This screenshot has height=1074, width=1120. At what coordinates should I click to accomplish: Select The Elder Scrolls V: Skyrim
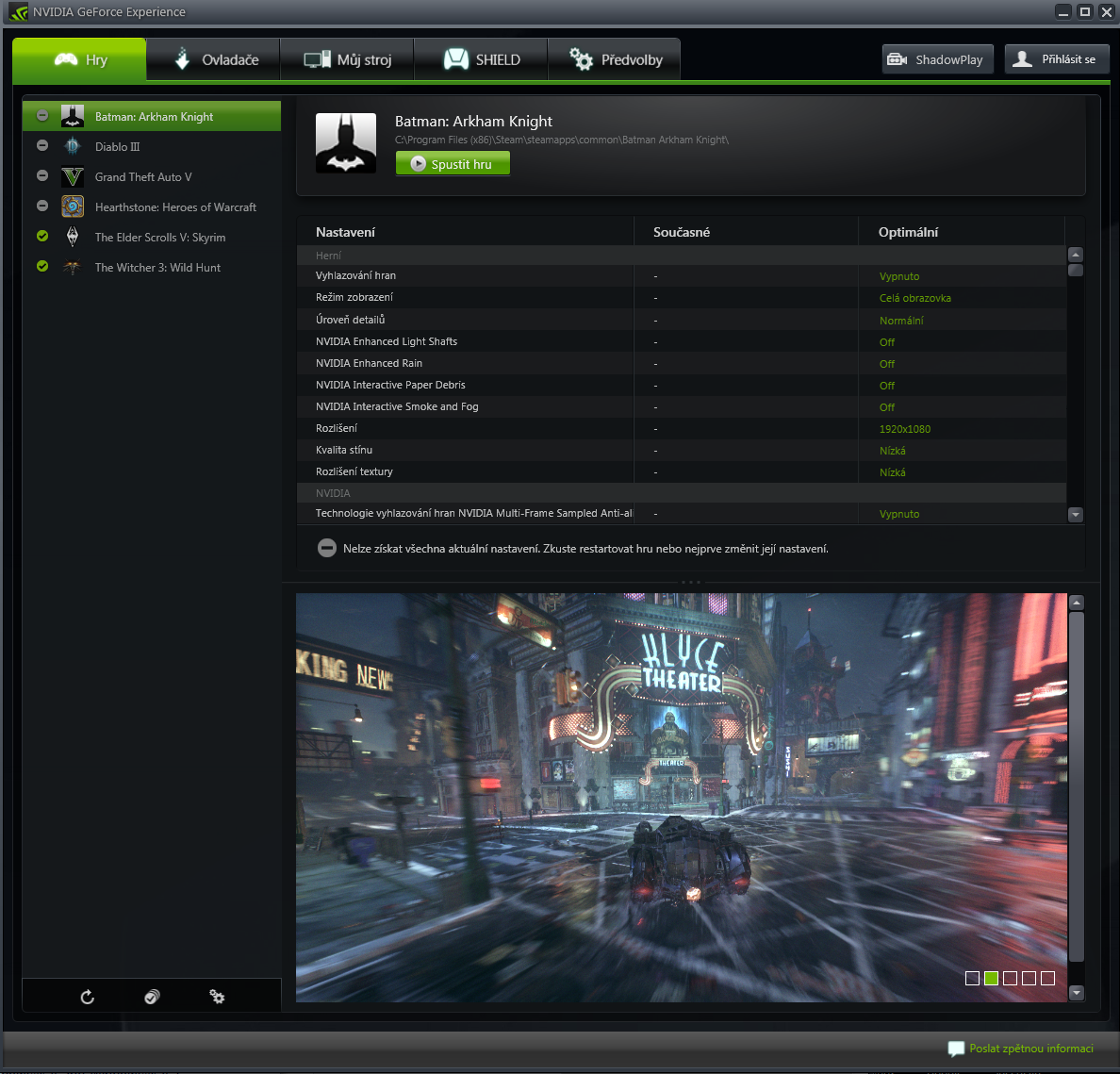[152, 238]
